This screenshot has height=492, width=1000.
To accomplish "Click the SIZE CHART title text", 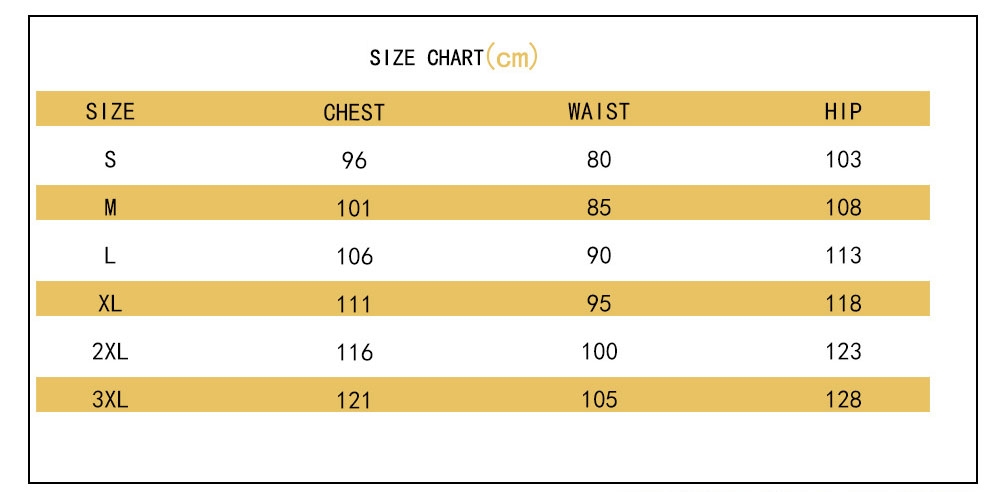I will tap(426, 58).
